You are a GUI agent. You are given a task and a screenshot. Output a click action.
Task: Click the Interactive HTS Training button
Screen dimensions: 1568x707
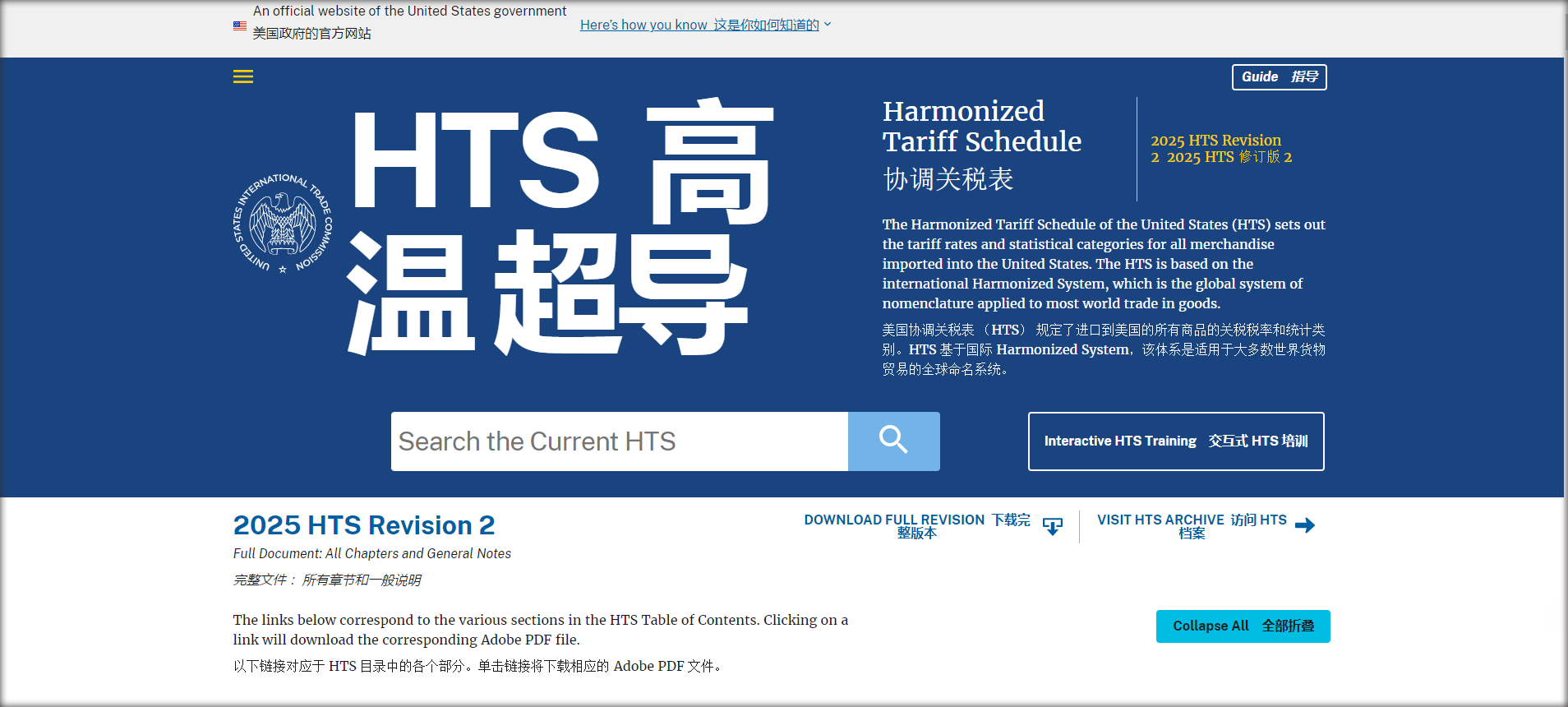[1176, 441]
